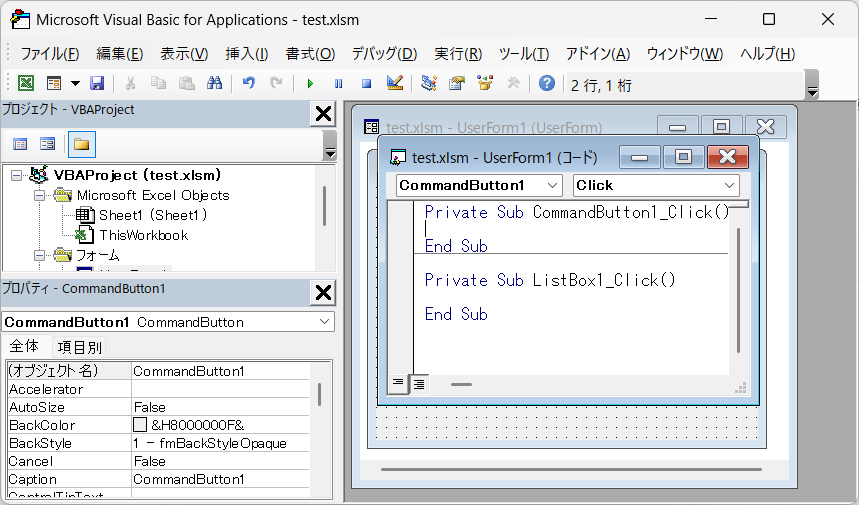859x505 pixels.
Task: Select the Accelerator property row
Action: 159,389
